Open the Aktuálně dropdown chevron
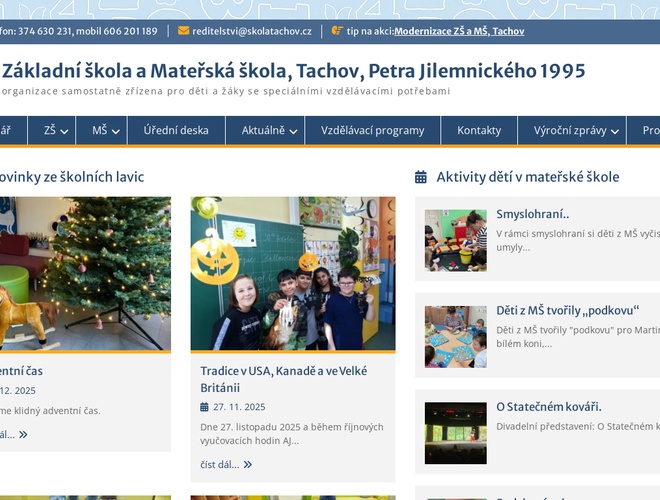Screen dimensions: 660x500 point(293,131)
